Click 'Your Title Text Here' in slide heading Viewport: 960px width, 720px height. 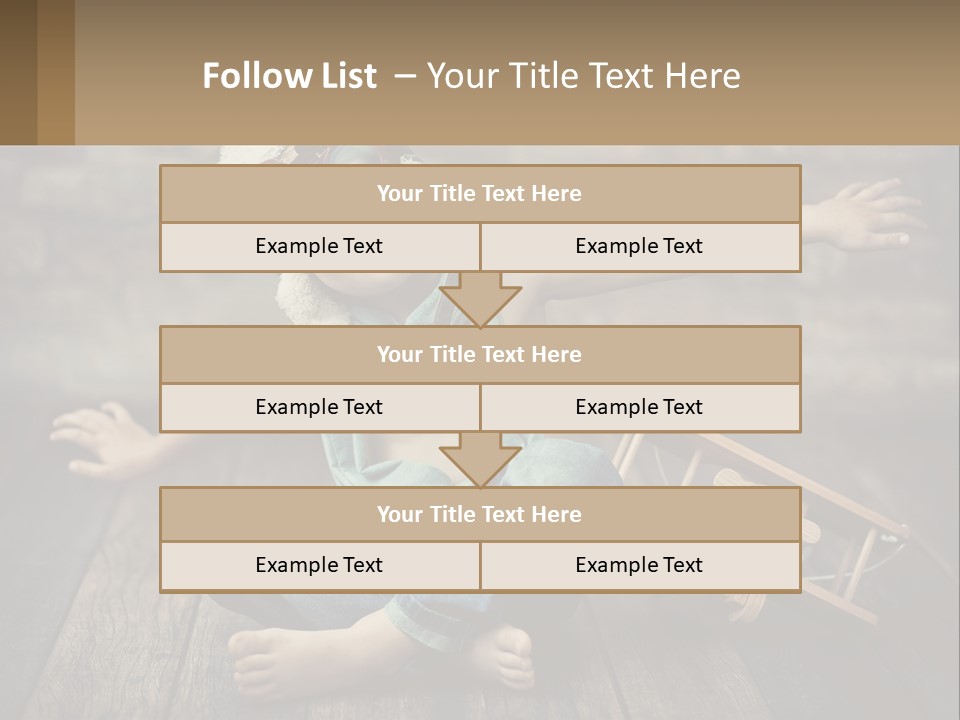pyautogui.click(x=583, y=76)
